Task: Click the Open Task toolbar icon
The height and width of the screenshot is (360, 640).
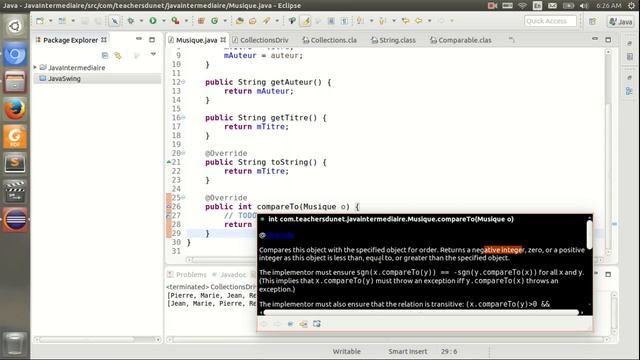Action: point(253,21)
